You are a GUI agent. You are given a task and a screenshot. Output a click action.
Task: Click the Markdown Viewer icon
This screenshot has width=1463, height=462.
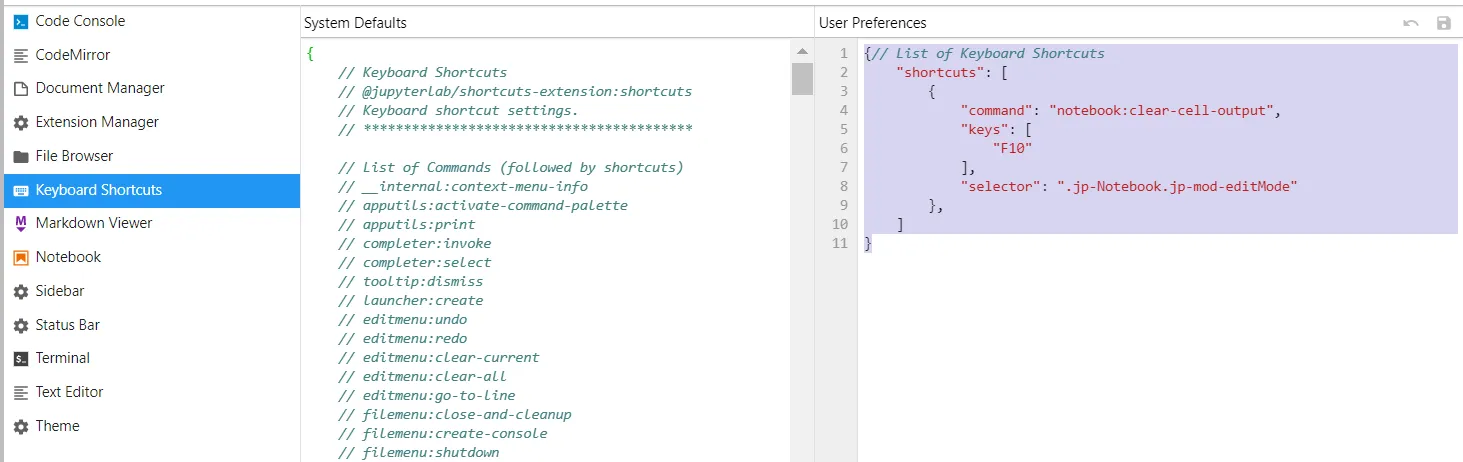20,224
